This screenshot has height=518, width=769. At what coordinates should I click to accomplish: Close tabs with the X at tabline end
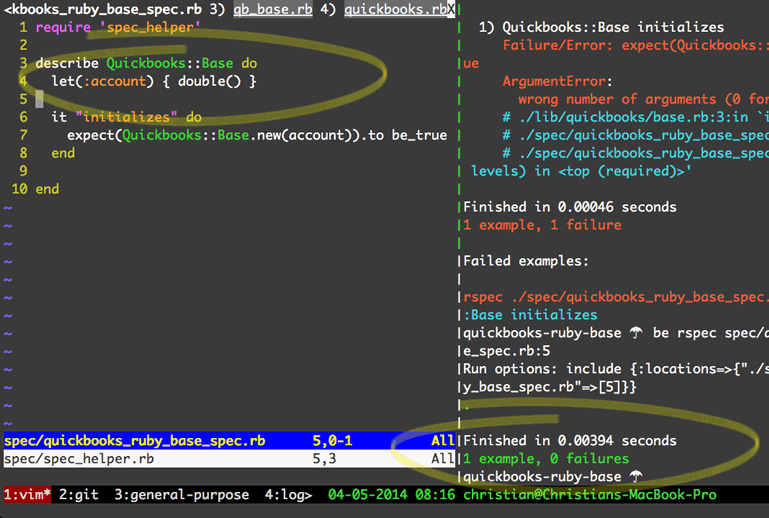(x=451, y=9)
